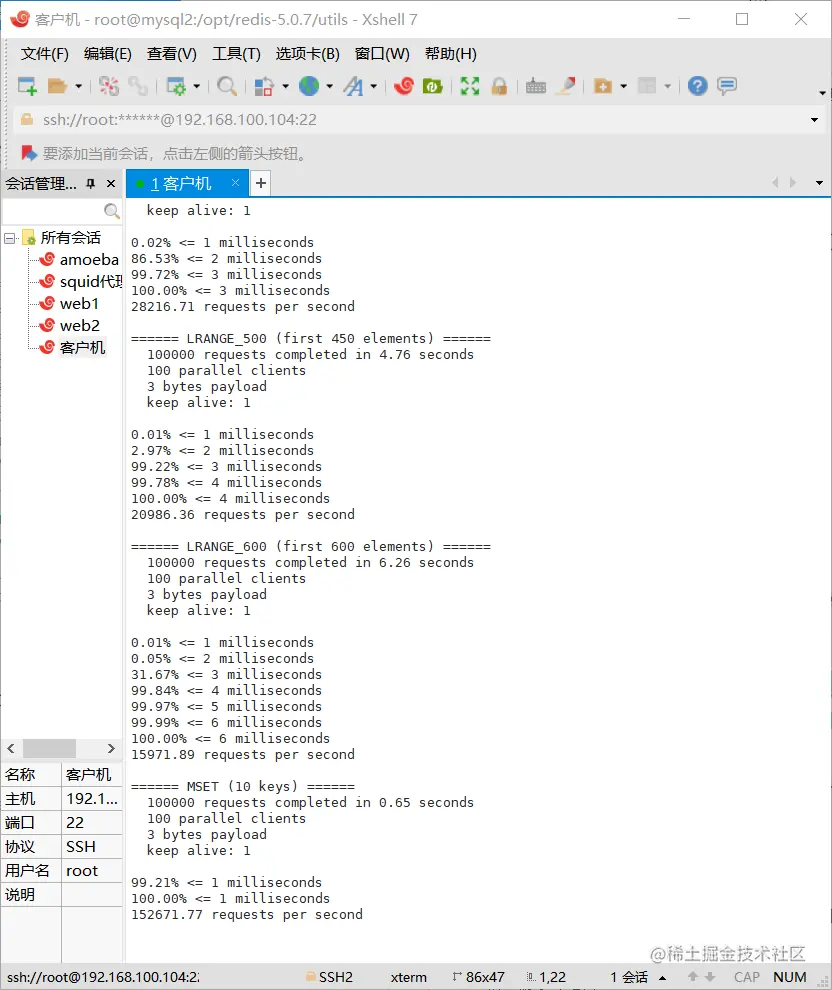
Task: Click the Reconnect link icon
Action: pyautogui.click(x=138, y=86)
